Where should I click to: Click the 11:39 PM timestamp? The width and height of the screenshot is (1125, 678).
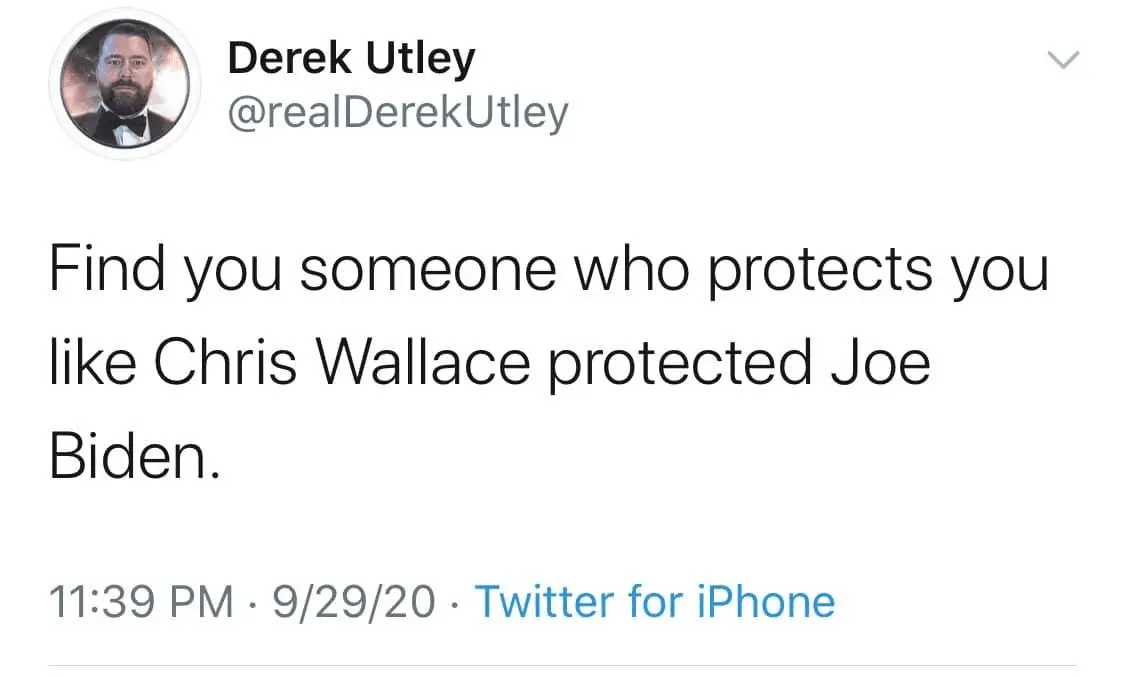click(x=141, y=602)
